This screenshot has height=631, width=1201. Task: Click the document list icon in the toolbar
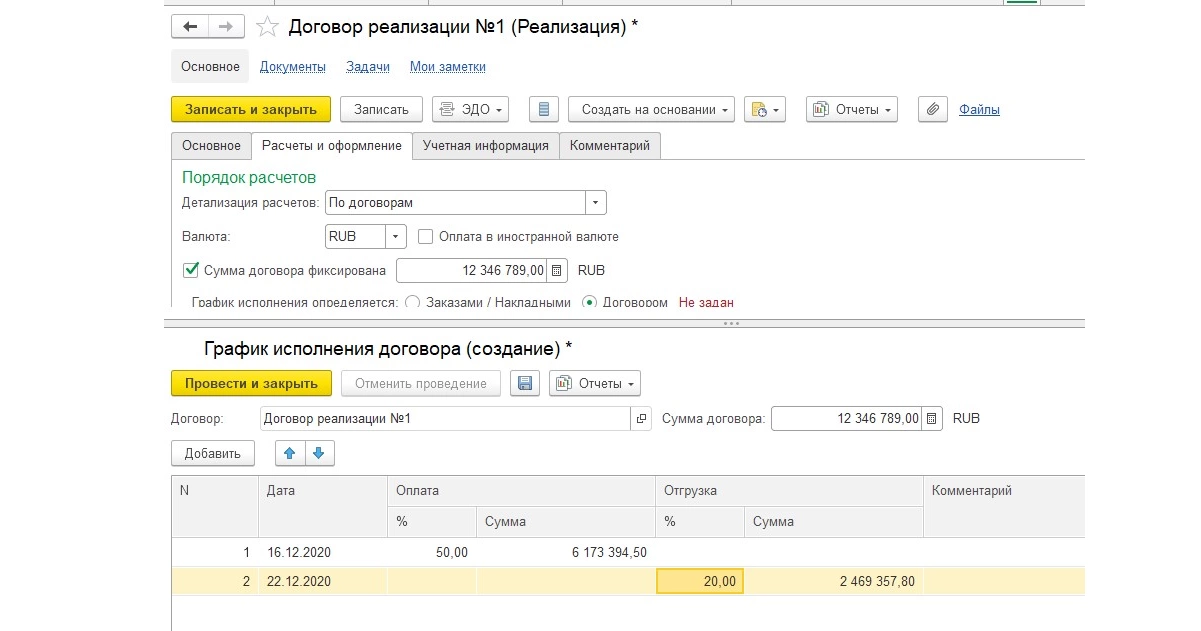543,109
